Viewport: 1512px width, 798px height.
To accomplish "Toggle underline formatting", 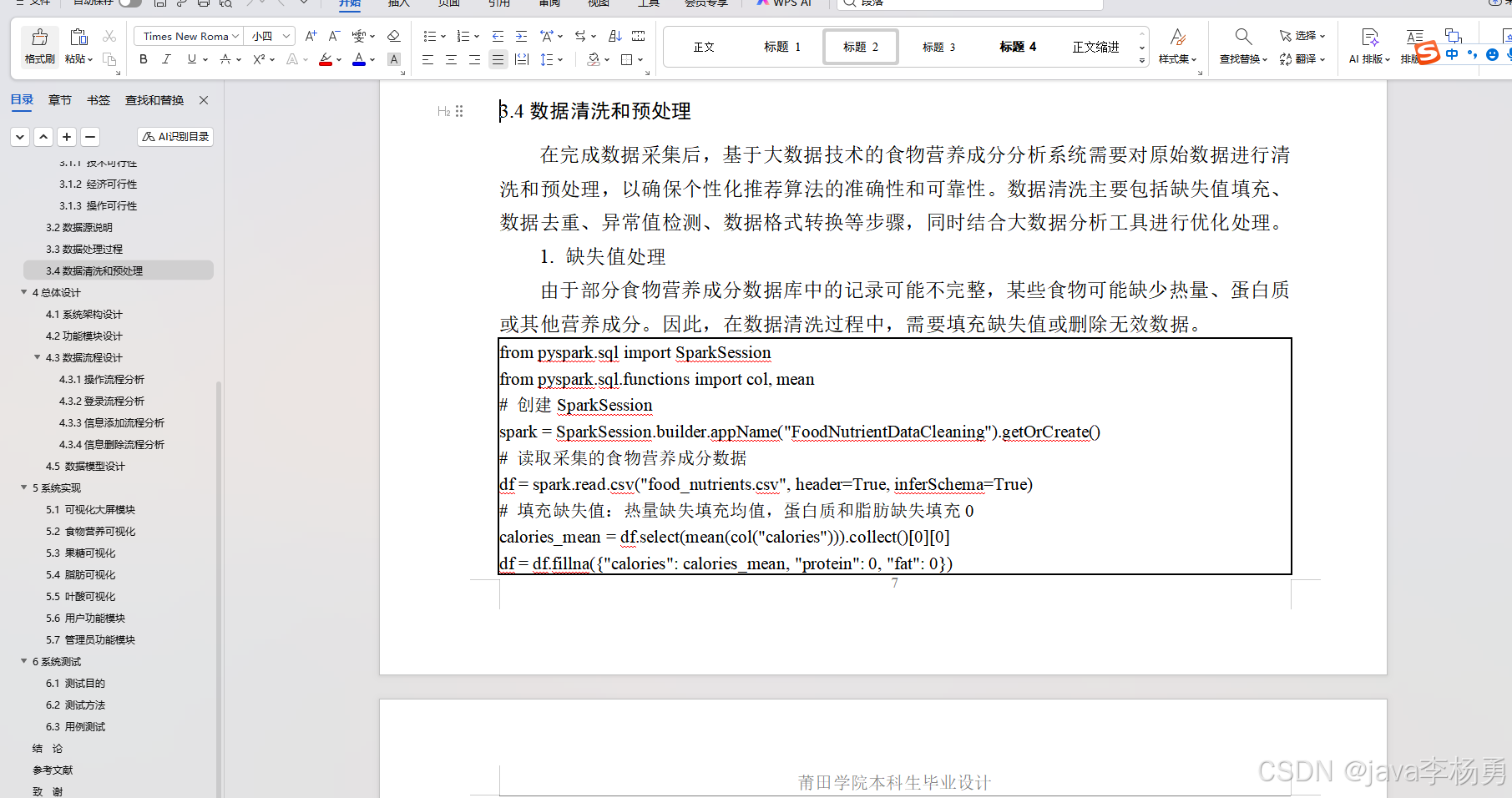I will (191, 59).
